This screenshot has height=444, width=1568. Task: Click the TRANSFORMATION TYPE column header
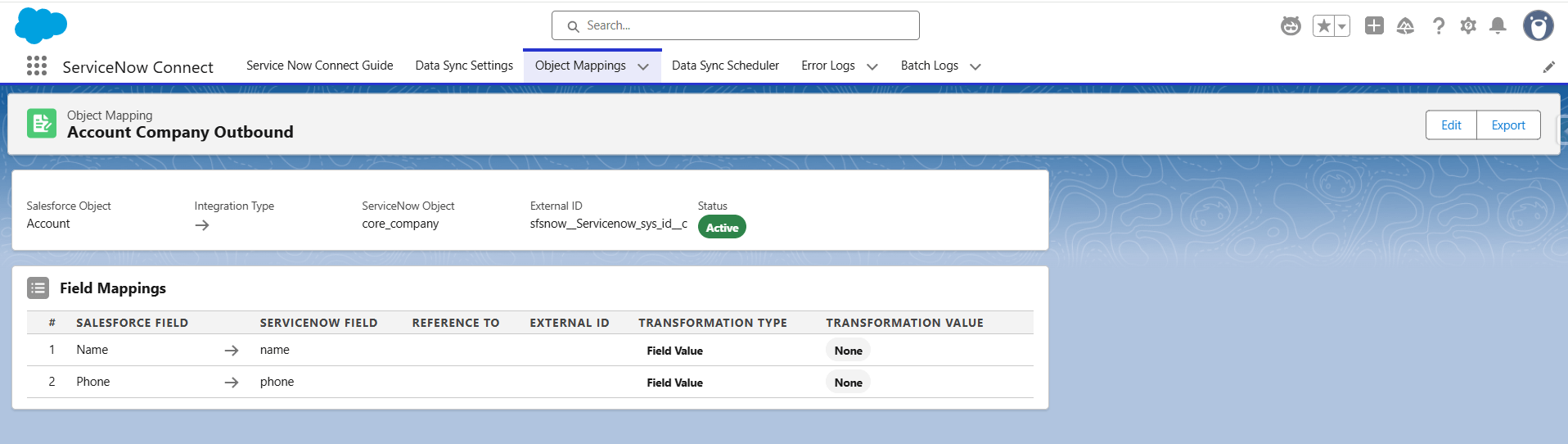coord(713,323)
